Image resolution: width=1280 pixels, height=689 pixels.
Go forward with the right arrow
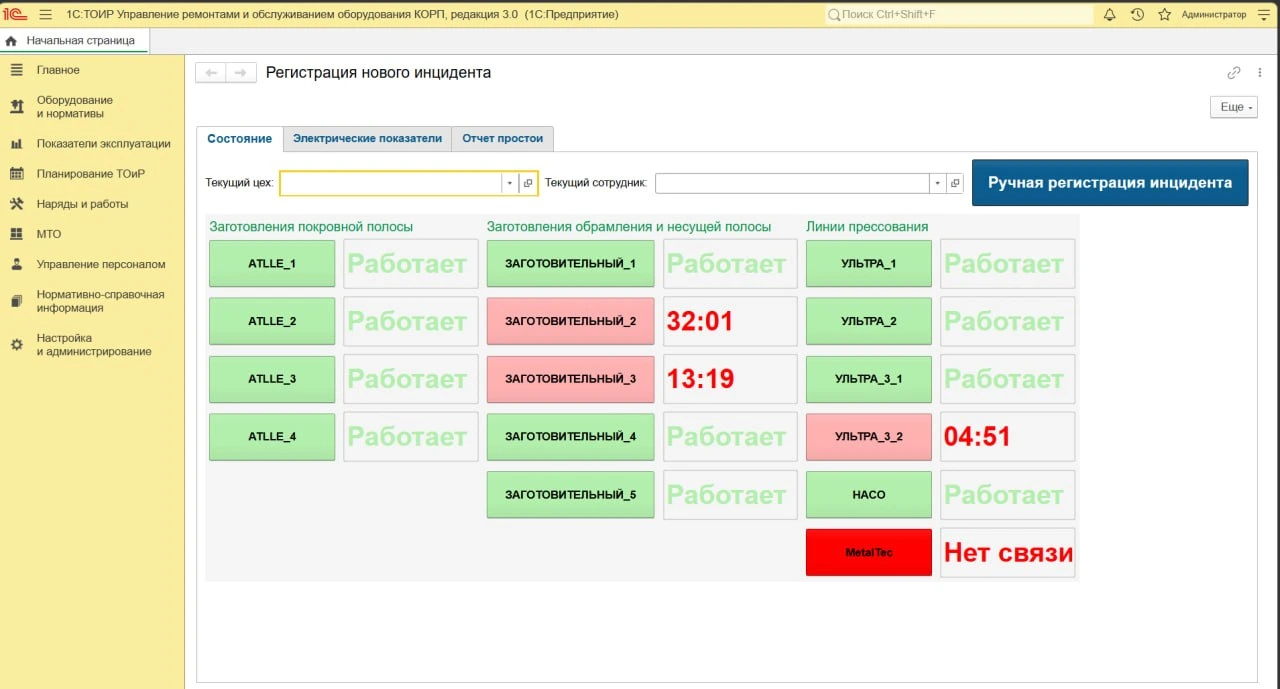240,73
